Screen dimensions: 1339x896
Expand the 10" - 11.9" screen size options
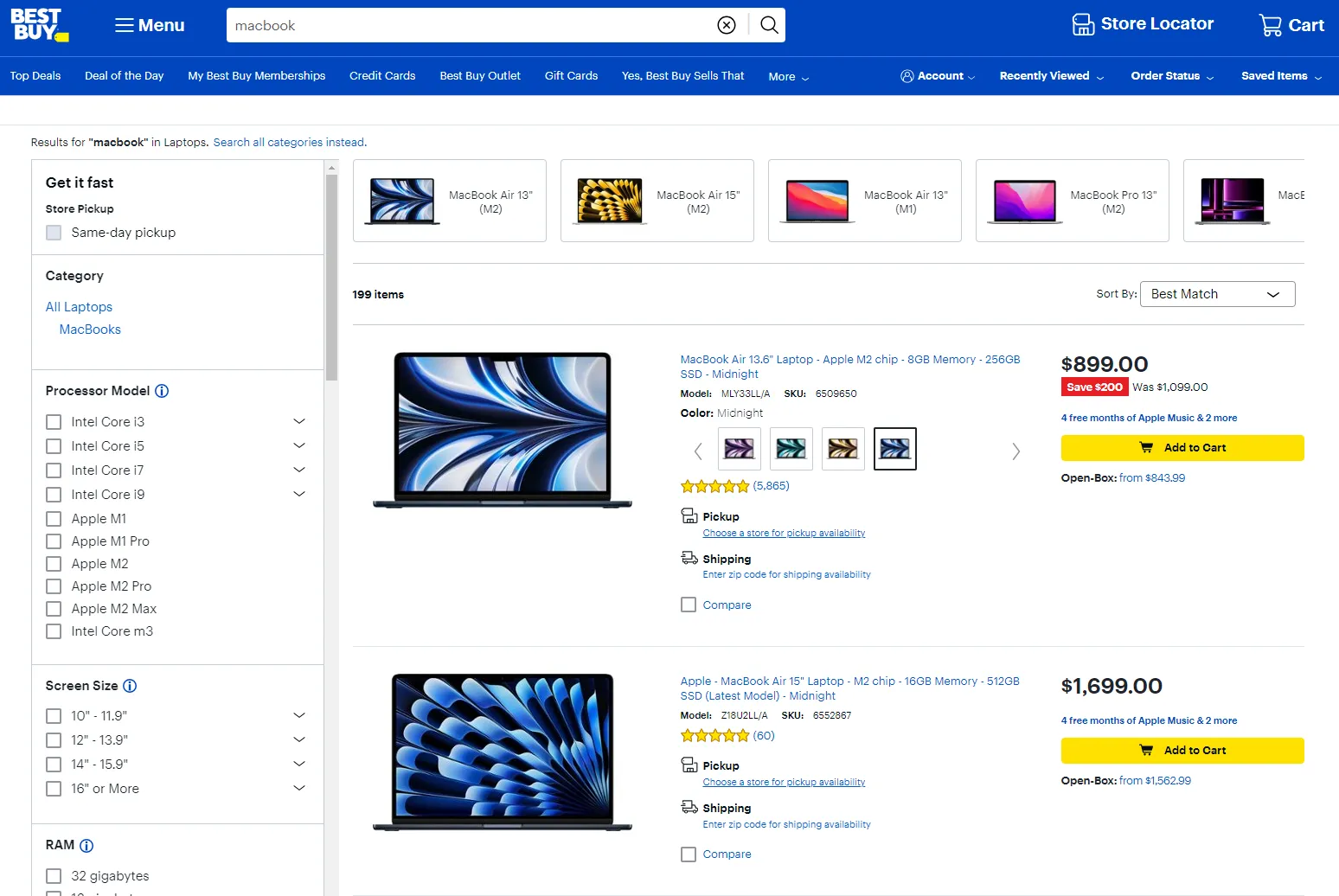pyautogui.click(x=299, y=715)
